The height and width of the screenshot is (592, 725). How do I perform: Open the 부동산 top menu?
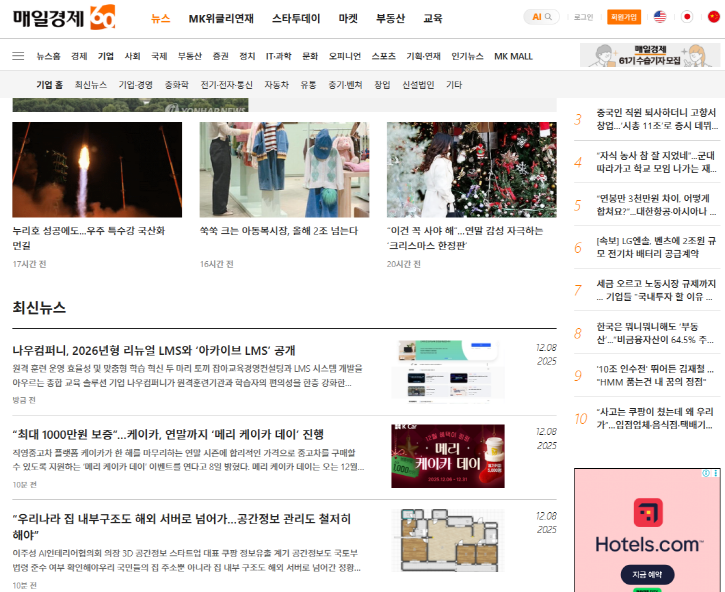tap(390, 18)
